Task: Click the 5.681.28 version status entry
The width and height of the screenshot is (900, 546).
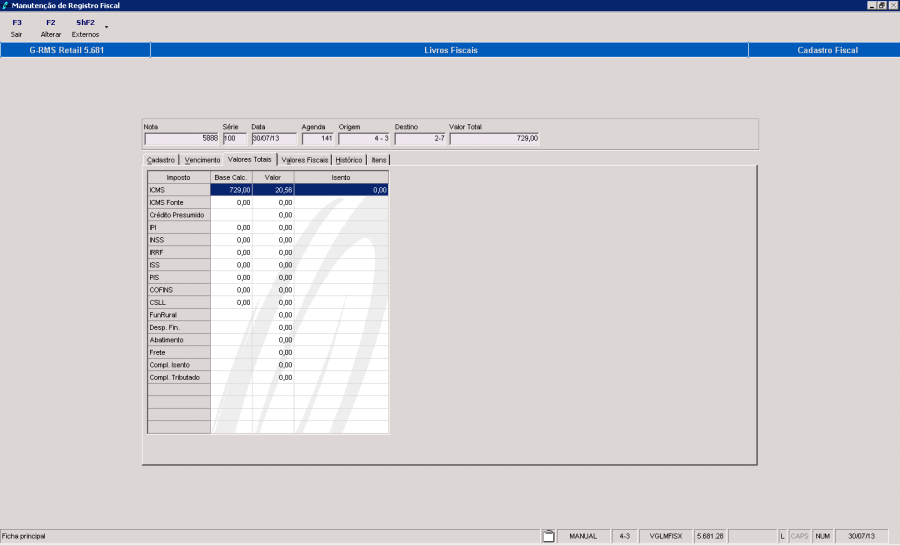Action: coord(710,536)
